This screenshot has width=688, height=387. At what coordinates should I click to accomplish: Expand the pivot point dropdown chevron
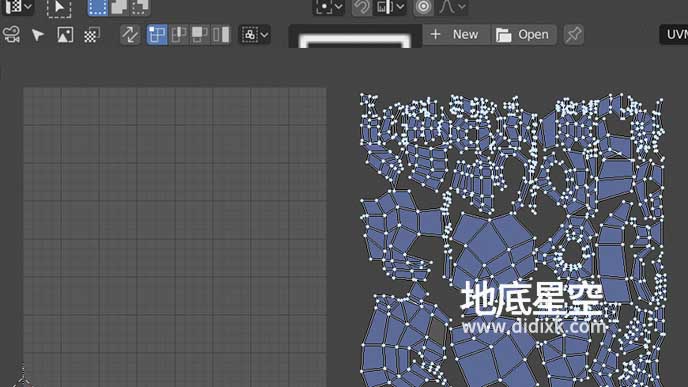point(339,7)
